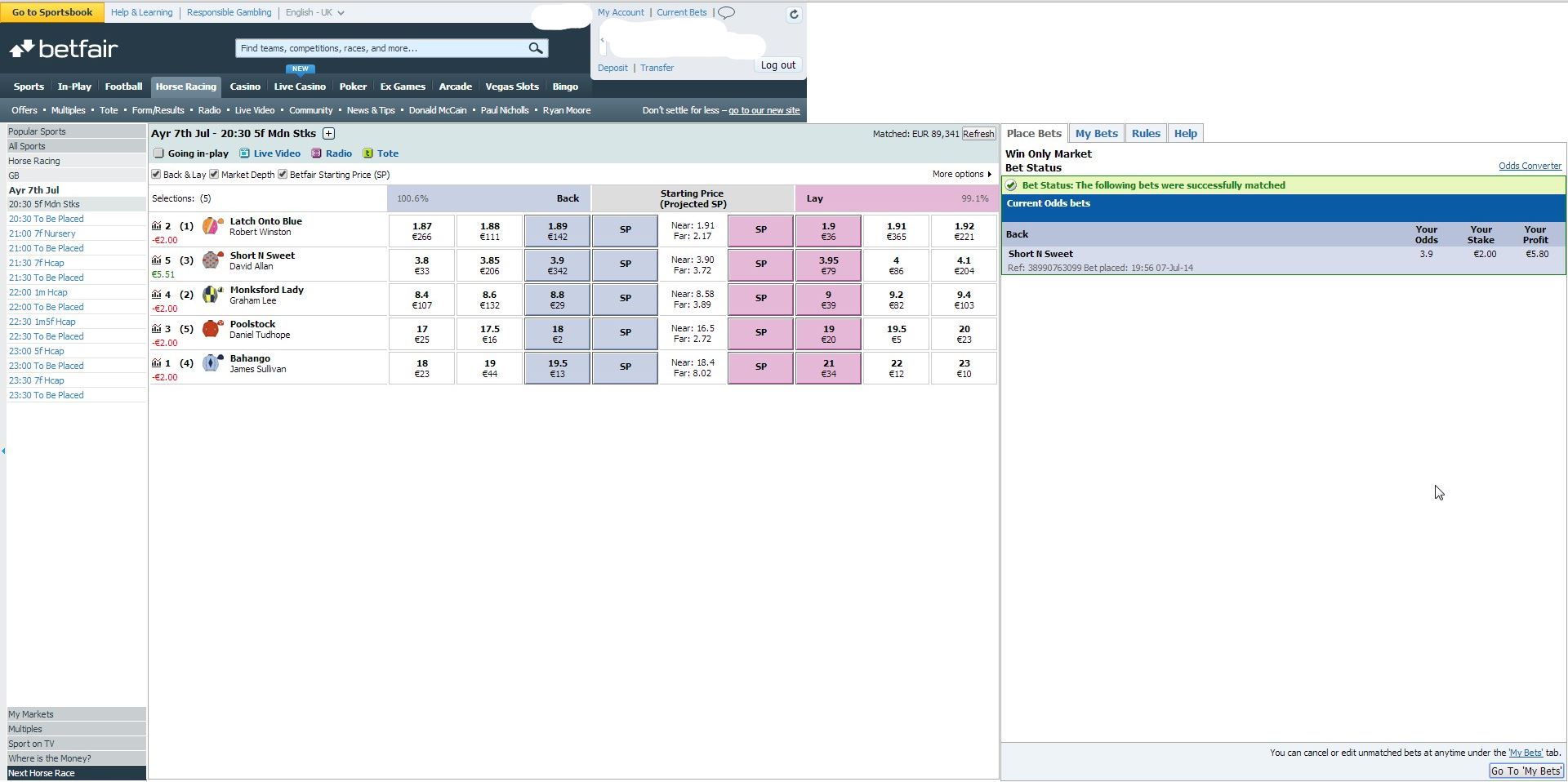Expand Where is the Money? section

pyautogui.click(x=77, y=758)
